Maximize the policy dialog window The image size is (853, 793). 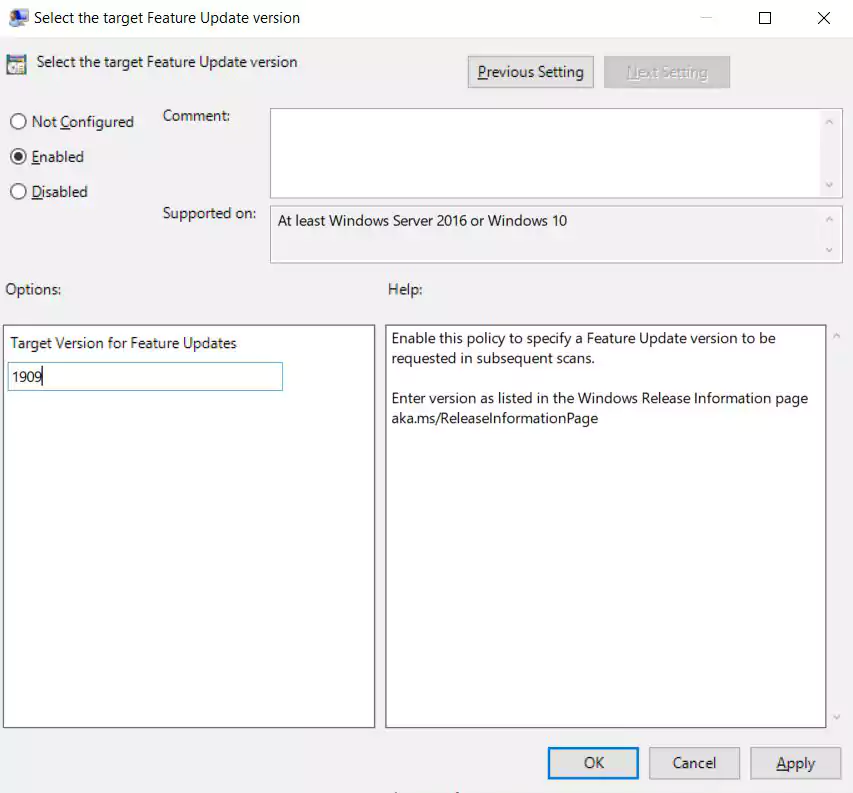[765, 18]
